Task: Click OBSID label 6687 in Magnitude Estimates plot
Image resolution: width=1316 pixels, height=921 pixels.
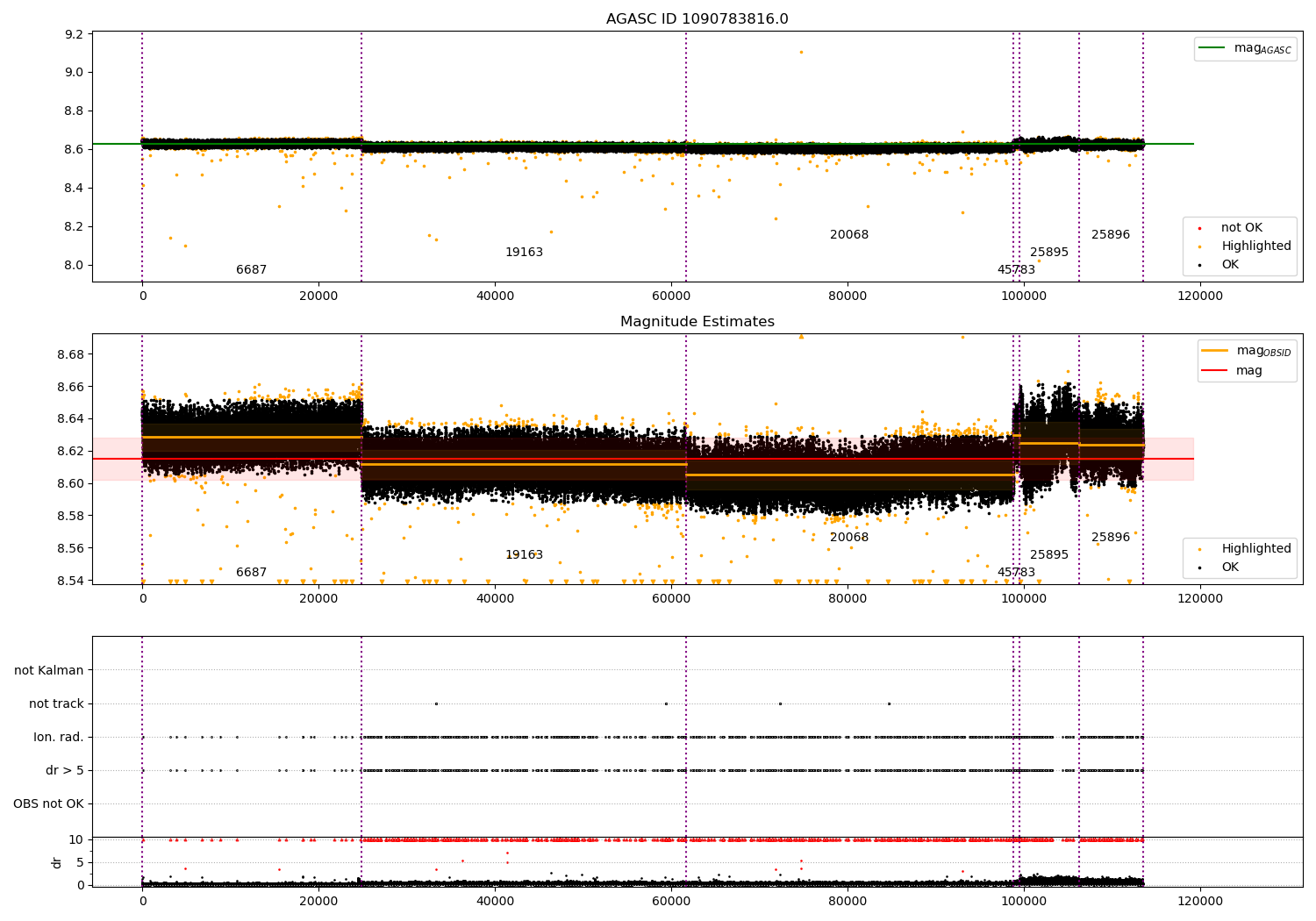Action: point(251,573)
